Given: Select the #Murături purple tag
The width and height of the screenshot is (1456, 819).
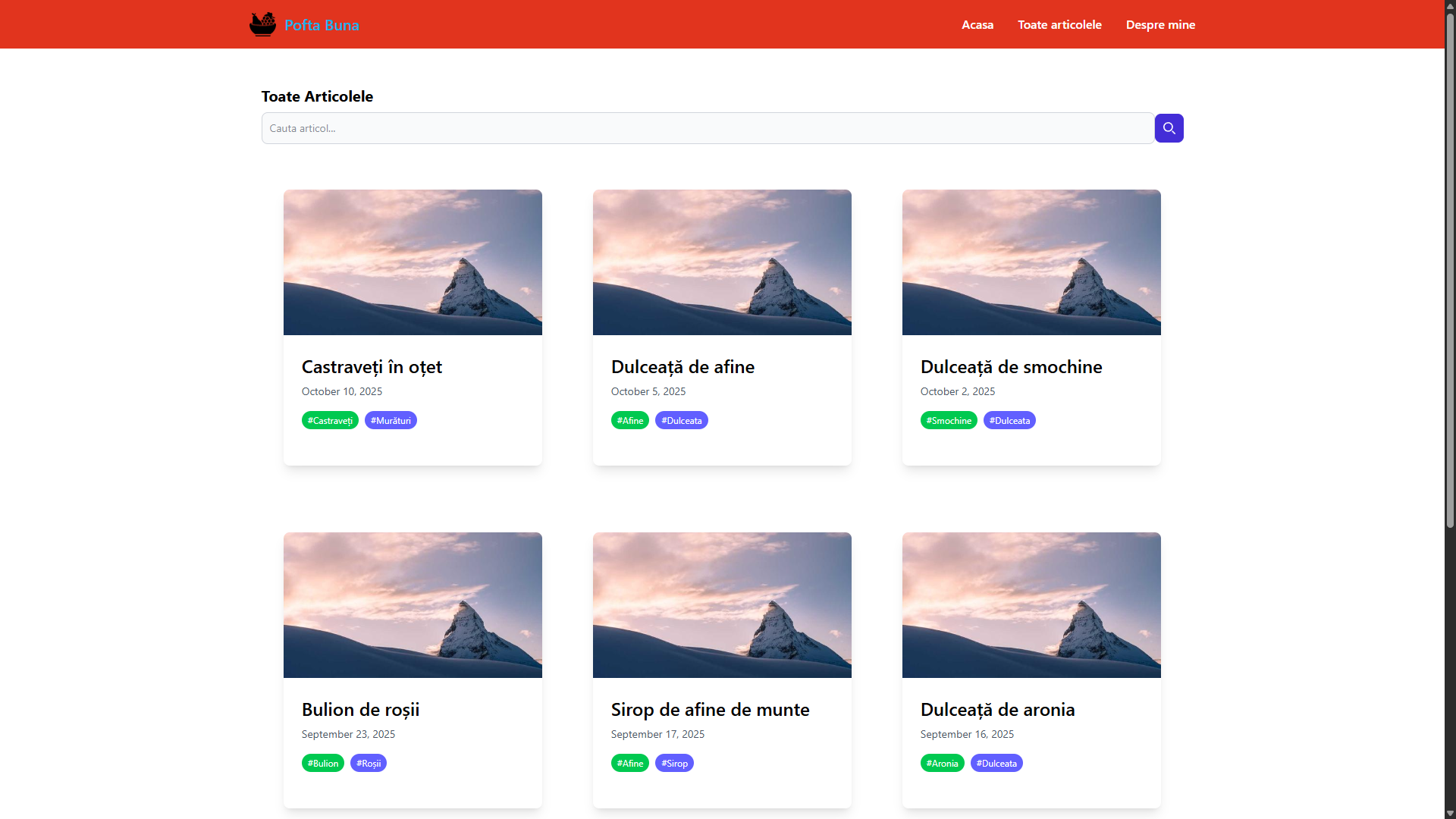Looking at the screenshot, I should (x=391, y=421).
